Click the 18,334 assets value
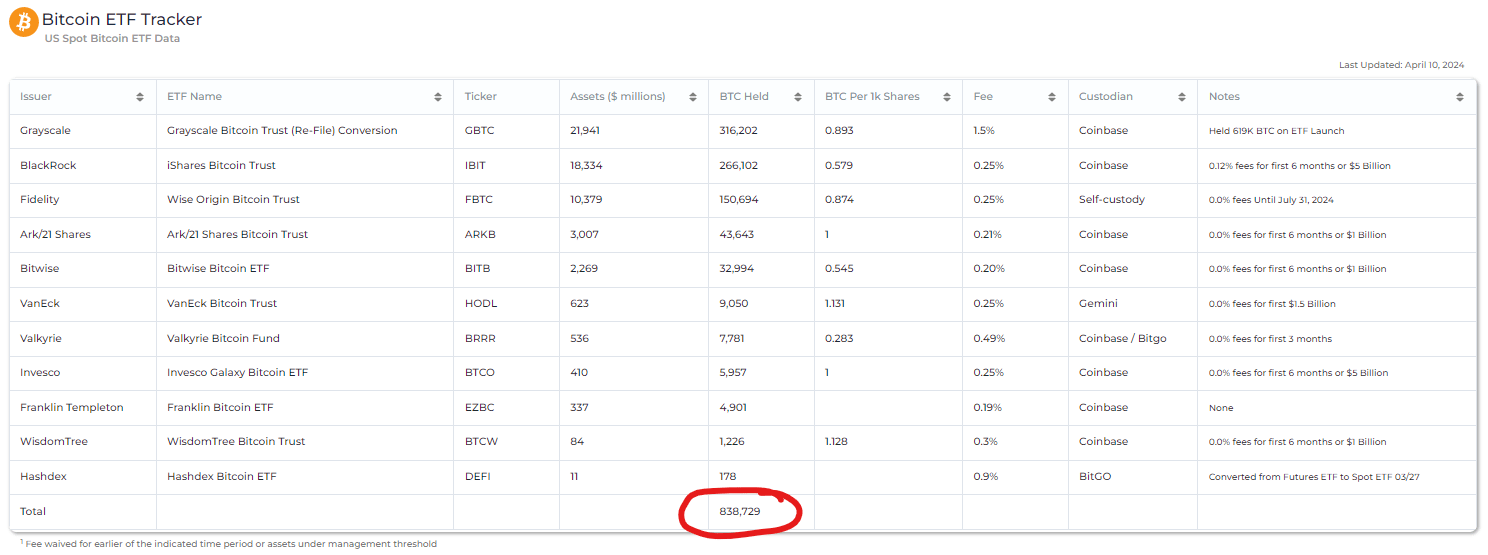The height and width of the screenshot is (555, 1488). [586, 165]
